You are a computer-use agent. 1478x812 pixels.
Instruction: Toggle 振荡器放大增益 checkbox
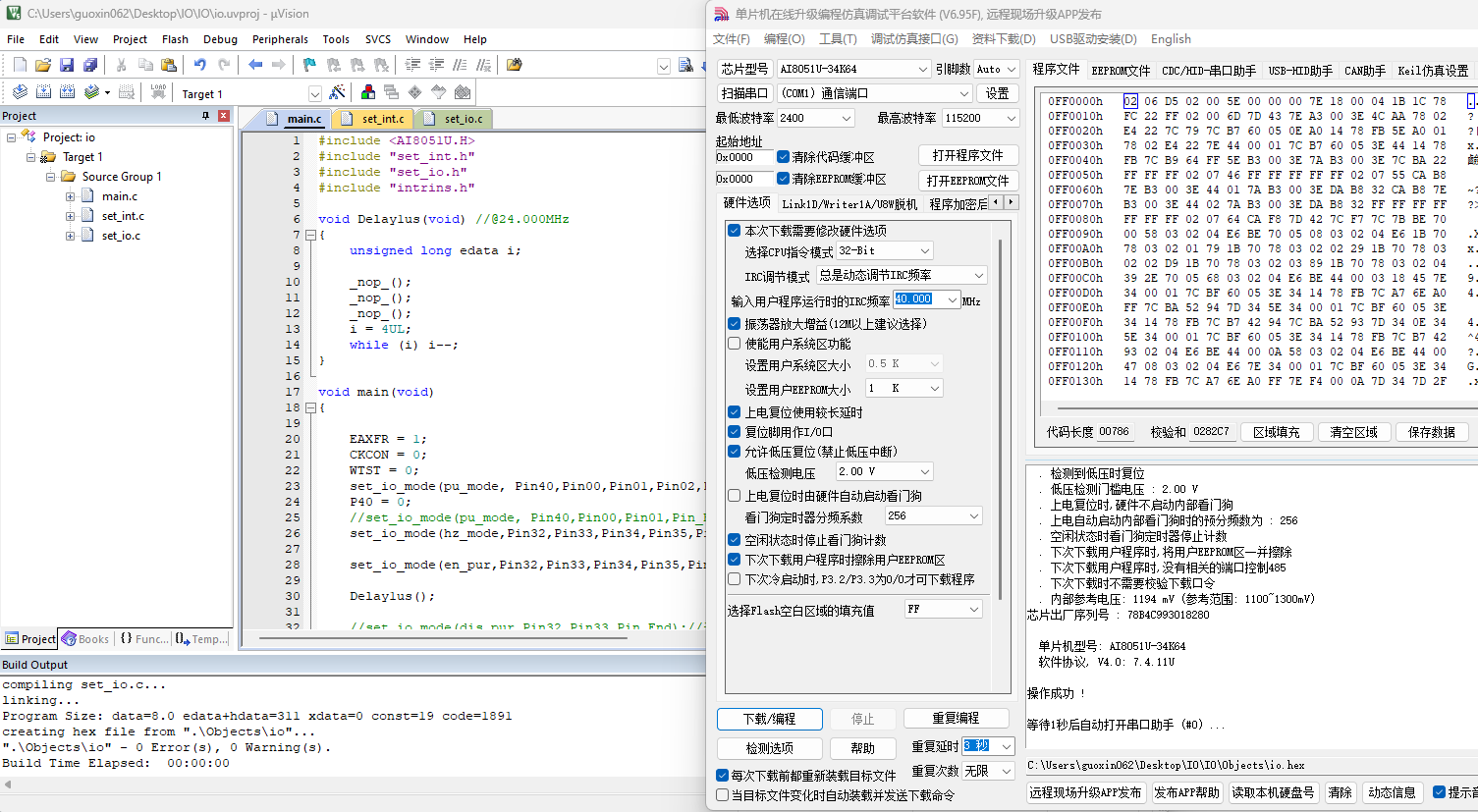pyautogui.click(x=734, y=324)
